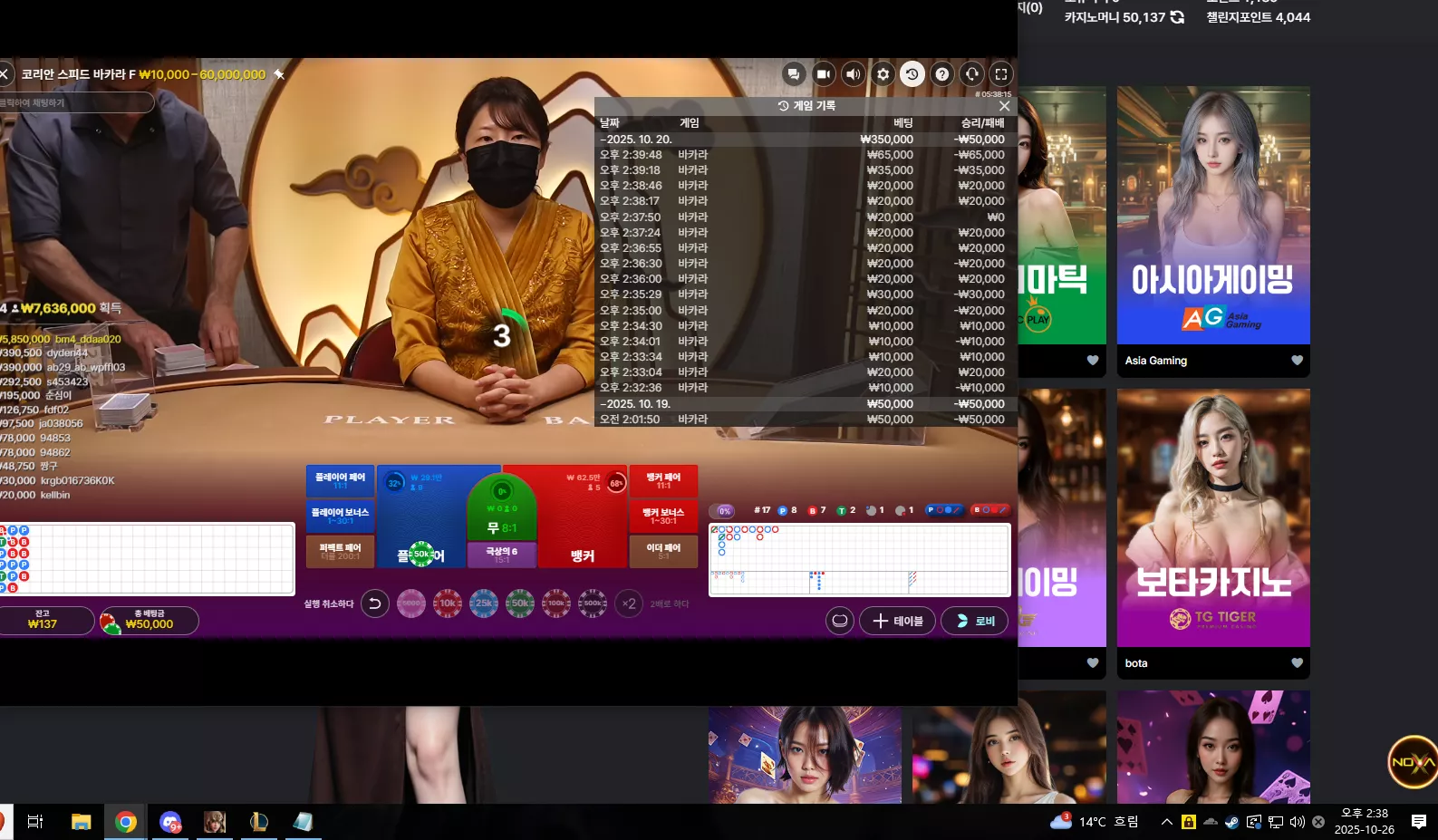1438x840 pixels.
Task: Click the 총 배팅금 ₩50,000 box
Action: 150,621
